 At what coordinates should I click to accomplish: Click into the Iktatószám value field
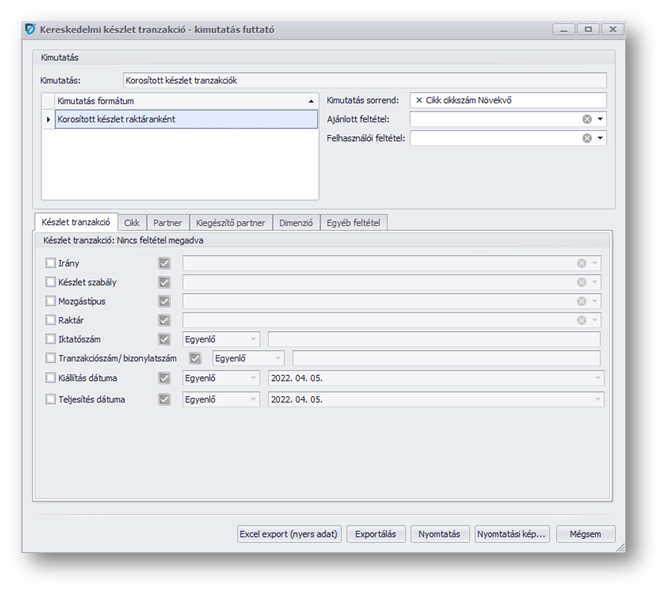tap(433, 340)
